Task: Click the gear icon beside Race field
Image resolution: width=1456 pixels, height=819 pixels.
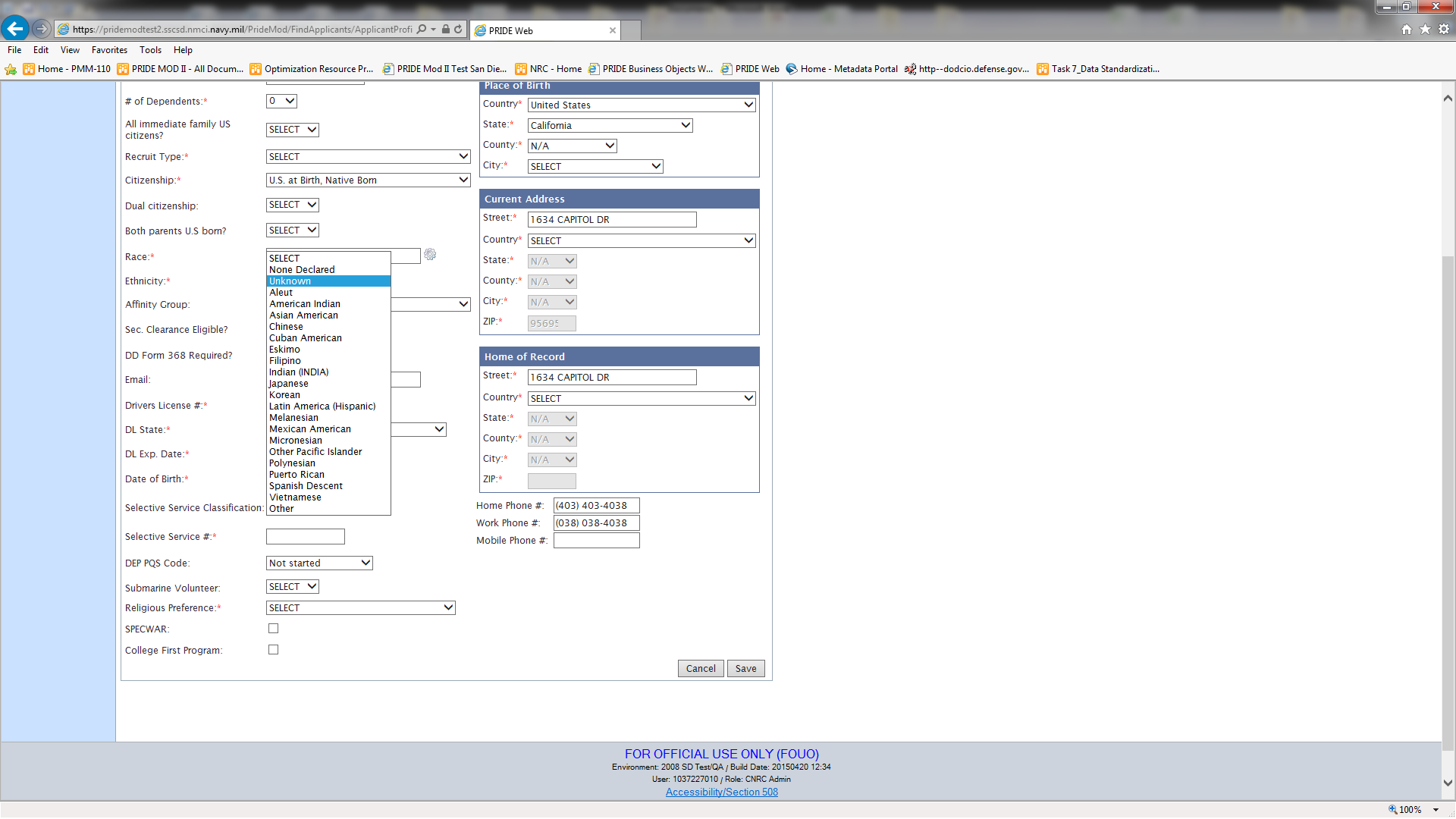Action: click(430, 255)
